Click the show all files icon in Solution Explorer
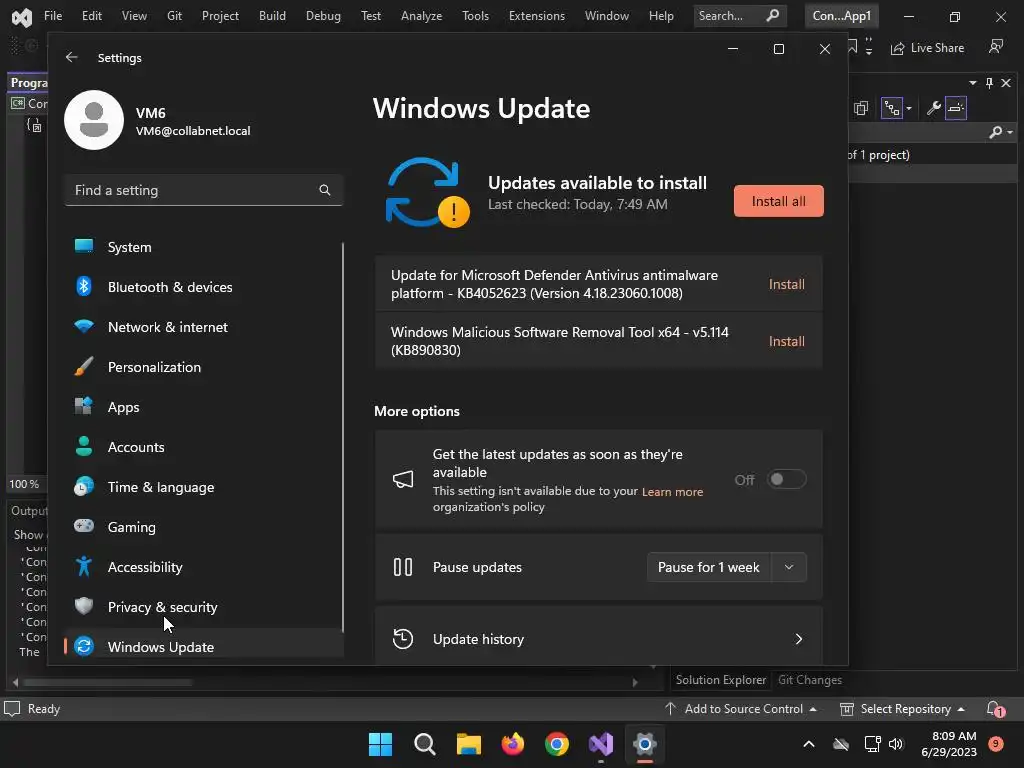 pos(861,108)
